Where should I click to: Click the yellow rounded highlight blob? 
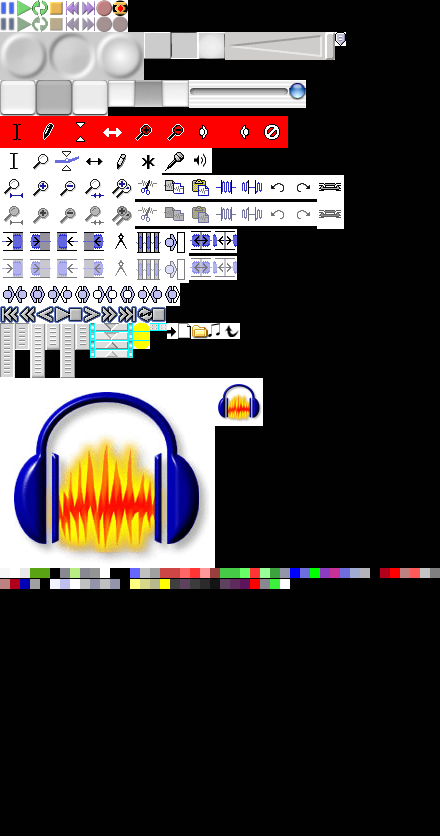[x=141, y=335]
